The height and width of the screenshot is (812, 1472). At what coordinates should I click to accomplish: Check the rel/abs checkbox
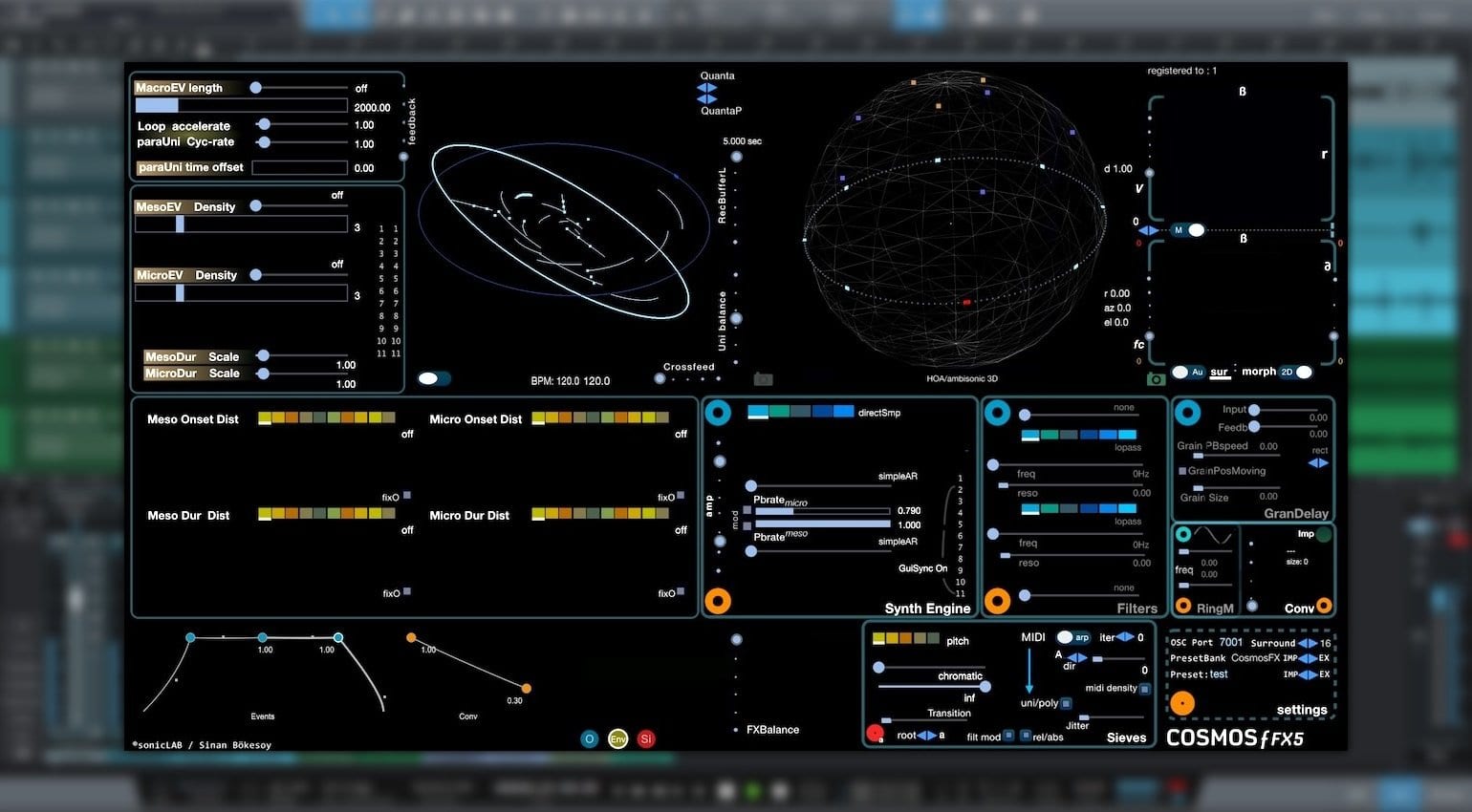tap(1026, 736)
